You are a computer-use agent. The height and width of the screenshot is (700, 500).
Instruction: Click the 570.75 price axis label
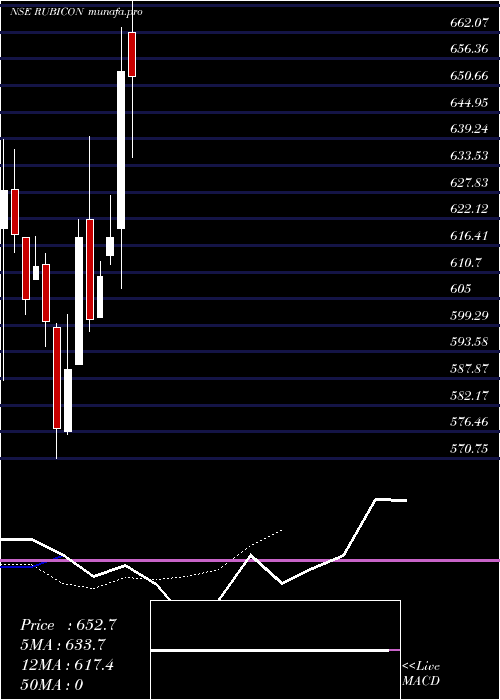[469, 449]
